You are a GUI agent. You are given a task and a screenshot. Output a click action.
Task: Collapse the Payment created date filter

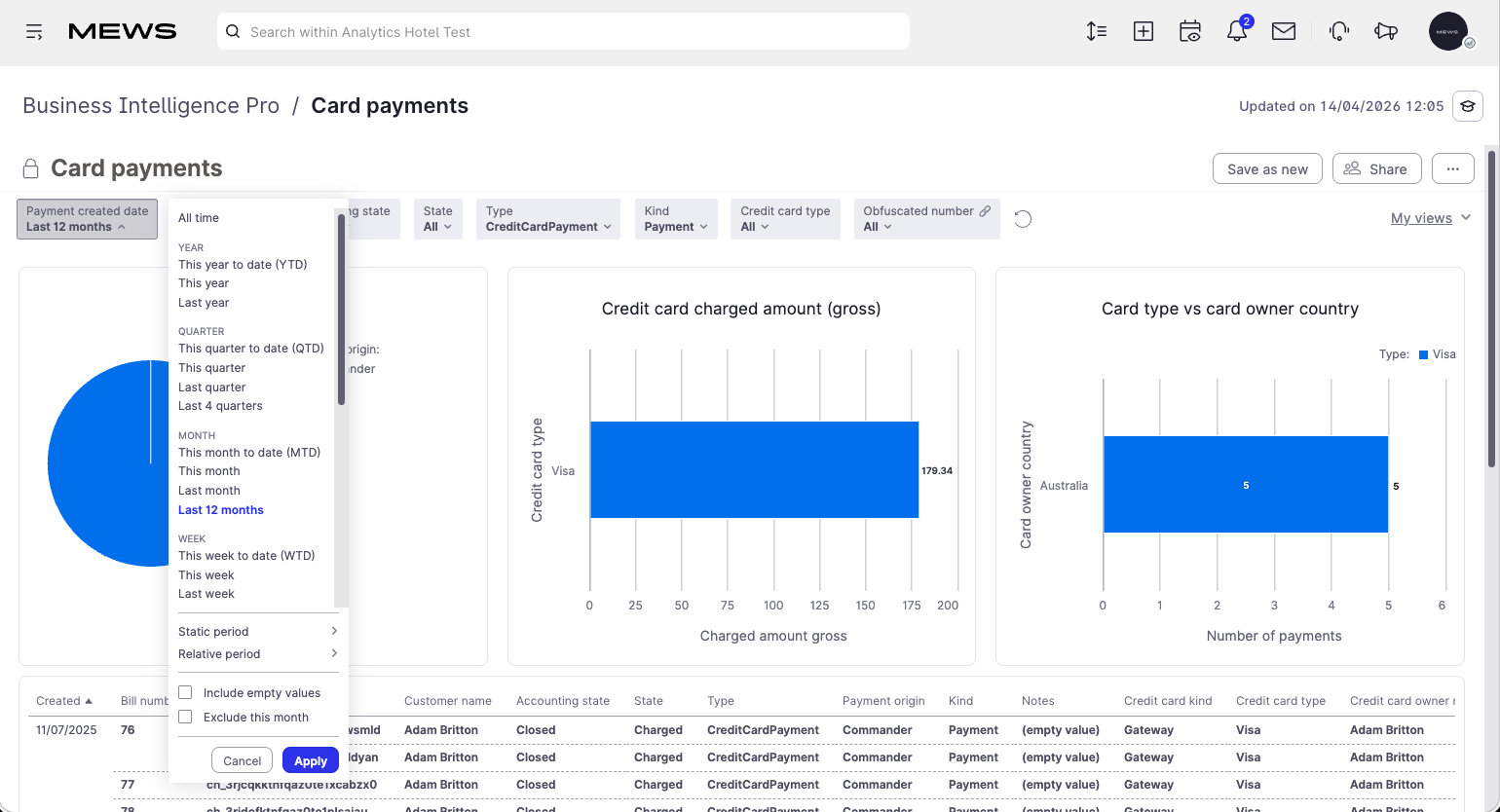88,219
